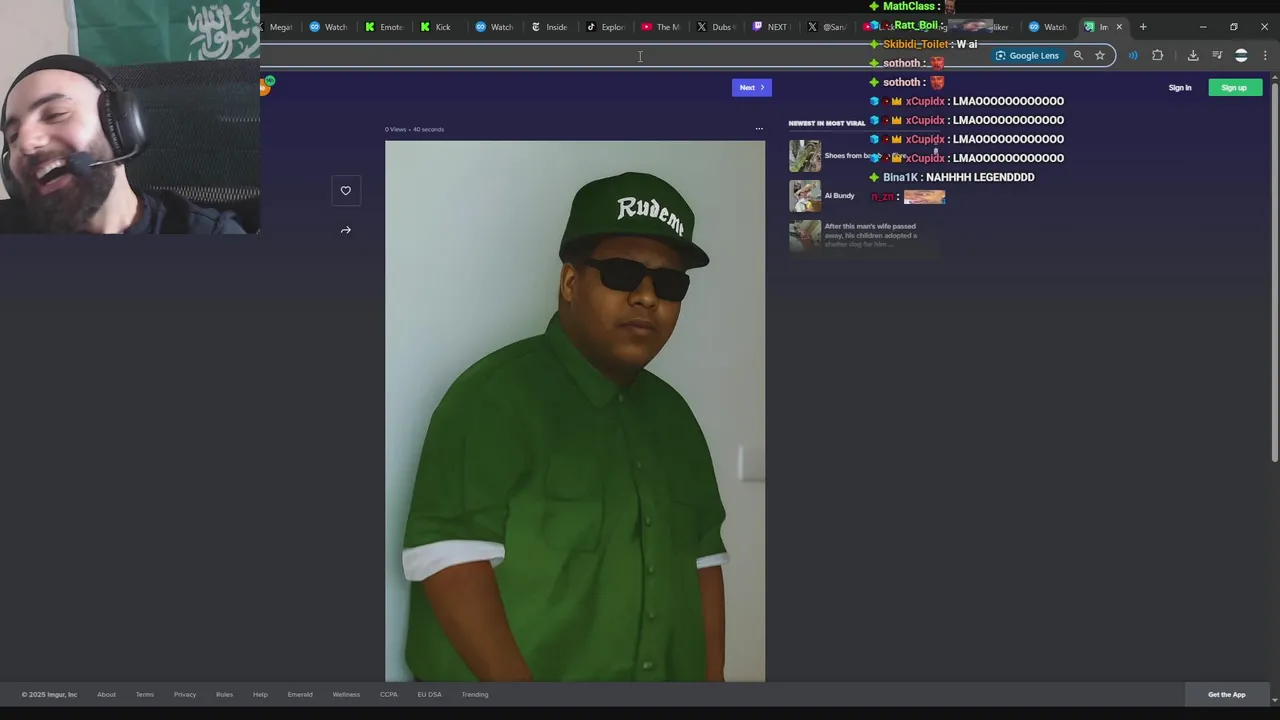Switch to the Kick tab
The height and width of the screenshot is (720, 1280).
(x=436, y=27)
